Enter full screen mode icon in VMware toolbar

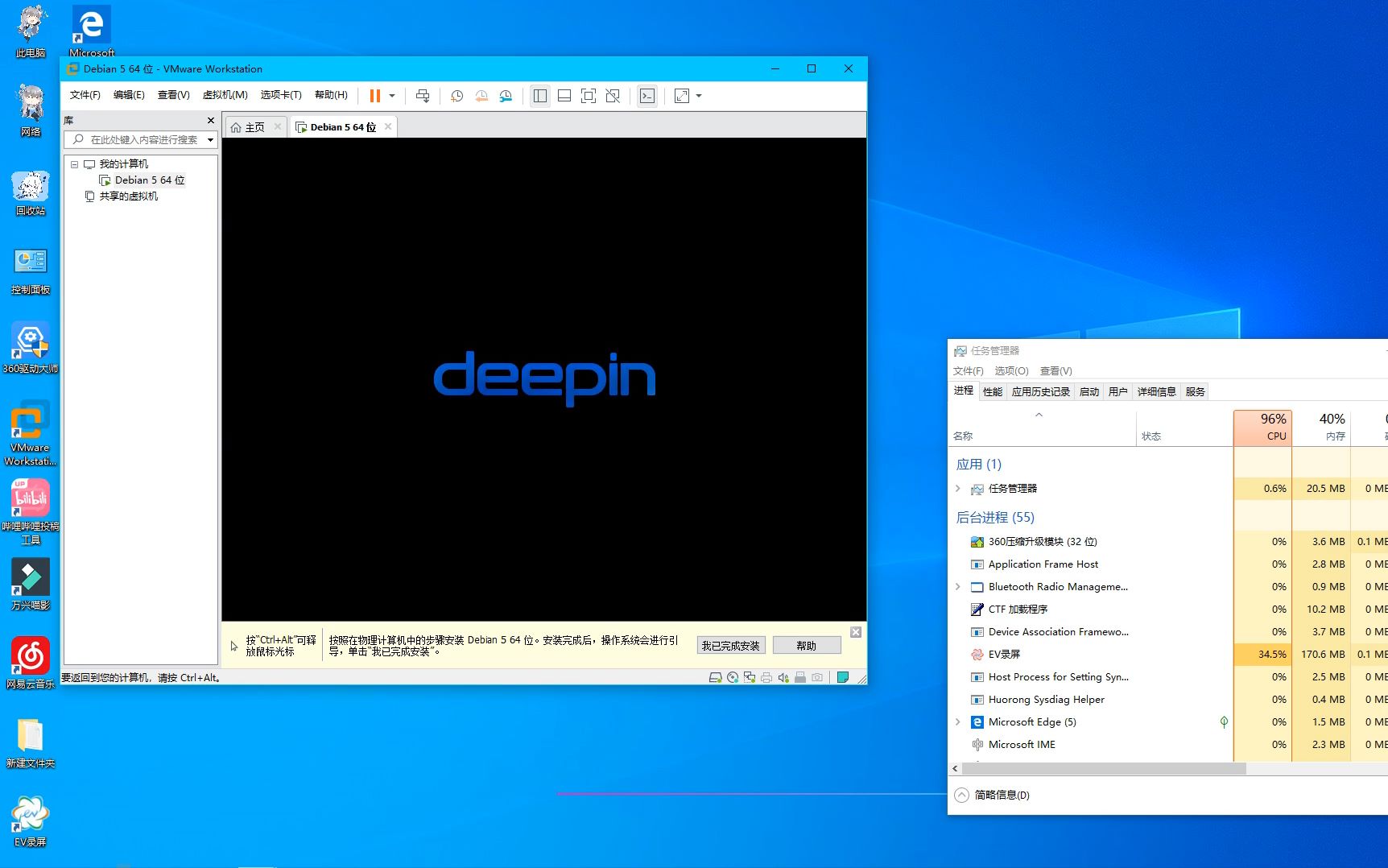[589, 96]
